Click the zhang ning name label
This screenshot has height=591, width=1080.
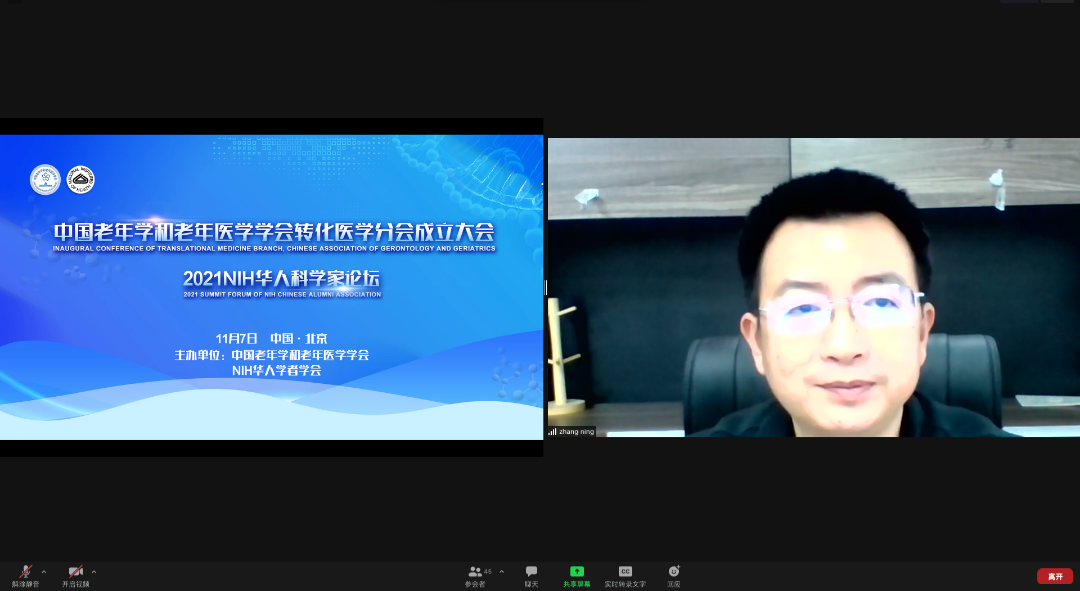coord(577,432)
